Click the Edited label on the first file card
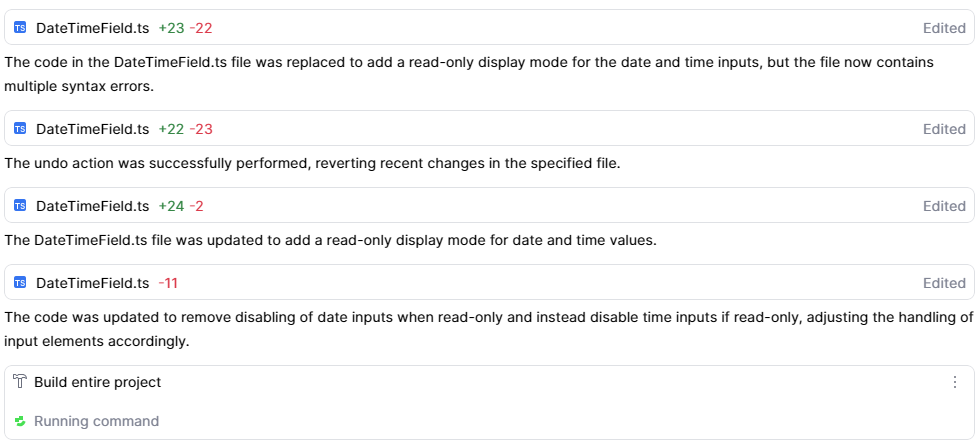Viewport: 979px width, 442px height. pyautogui.click(x=944, y=29)
